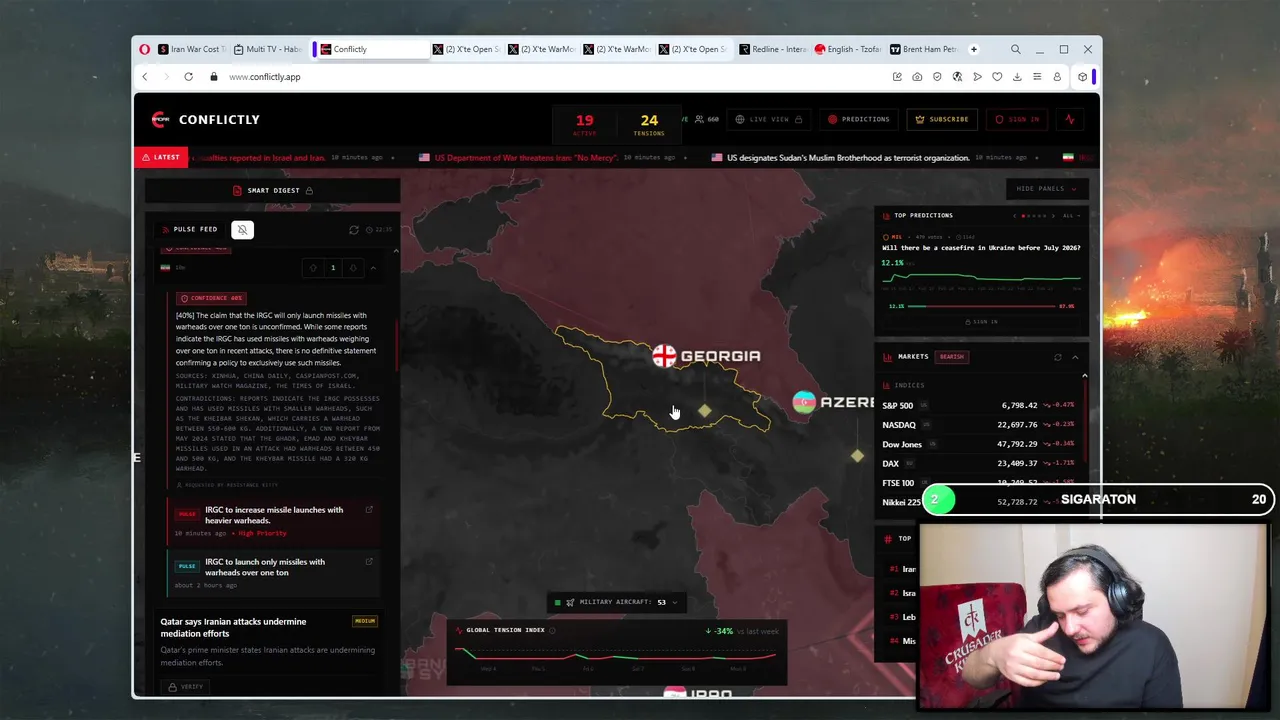The height and width of the screenshot is (720, 1280).
Task: Click the prediction probability bar slider
Action: (981, 306)
